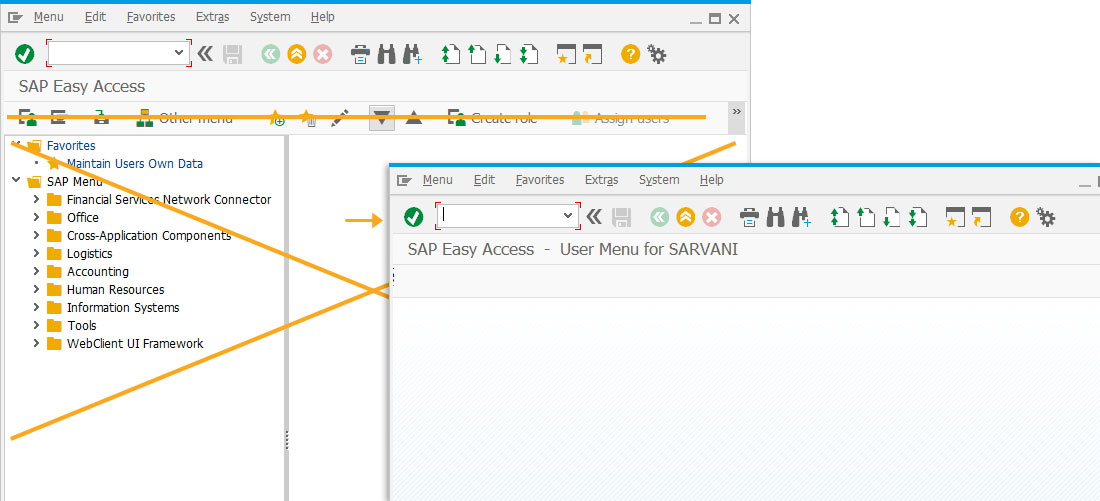Image resolution: width=1100 pixels, height=501 pixels.
Task: Click the Move Favorites Up triangle icon
Action: tap(414, 118)
